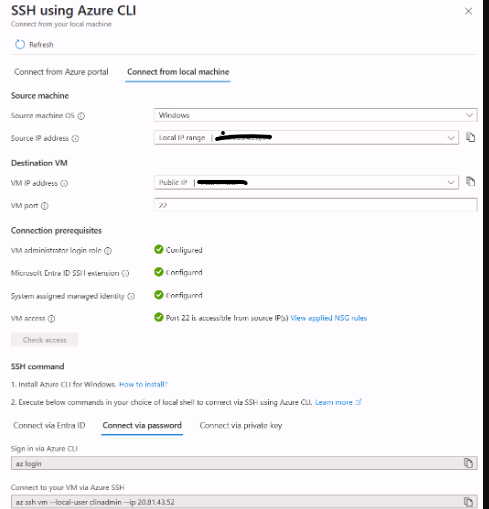This screenshot has width=489, height=509.
Task: Expand the VM IP address dropdown
Action: click(306, 182)
